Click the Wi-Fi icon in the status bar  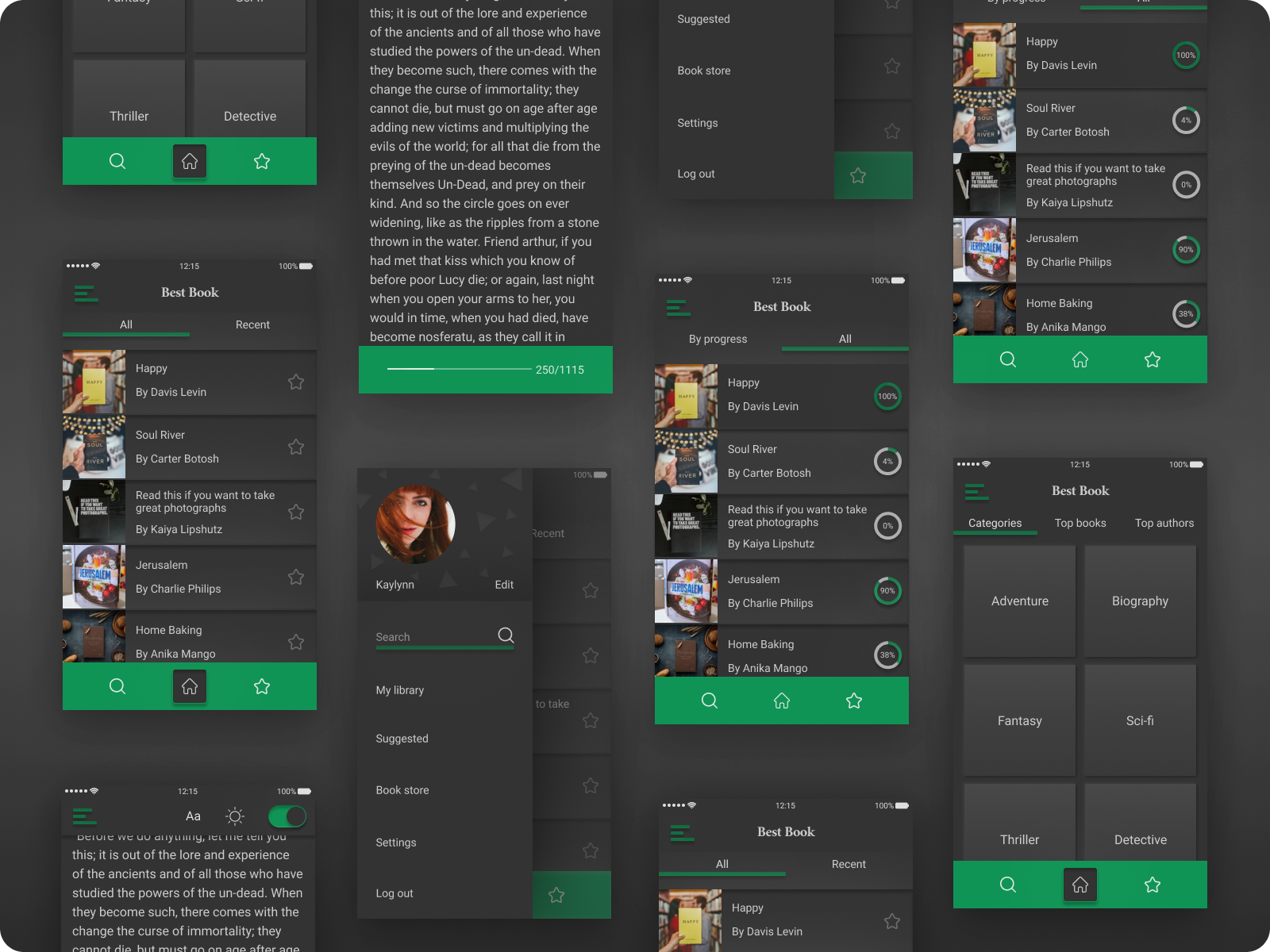point(95,267)
